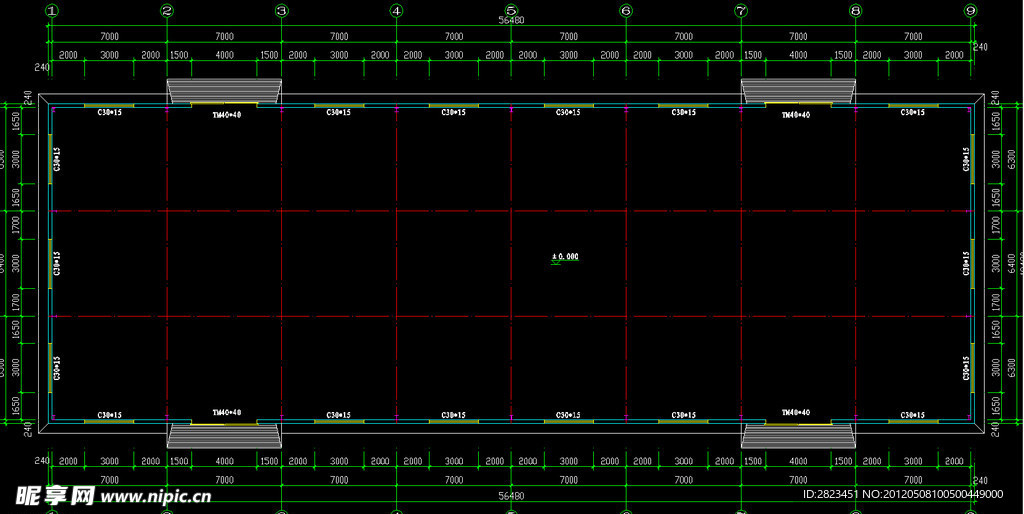Screen dimensions: 1024x514
Task: Pick the bottom-left entrance steps symbol
Action: tap(224, 435)
